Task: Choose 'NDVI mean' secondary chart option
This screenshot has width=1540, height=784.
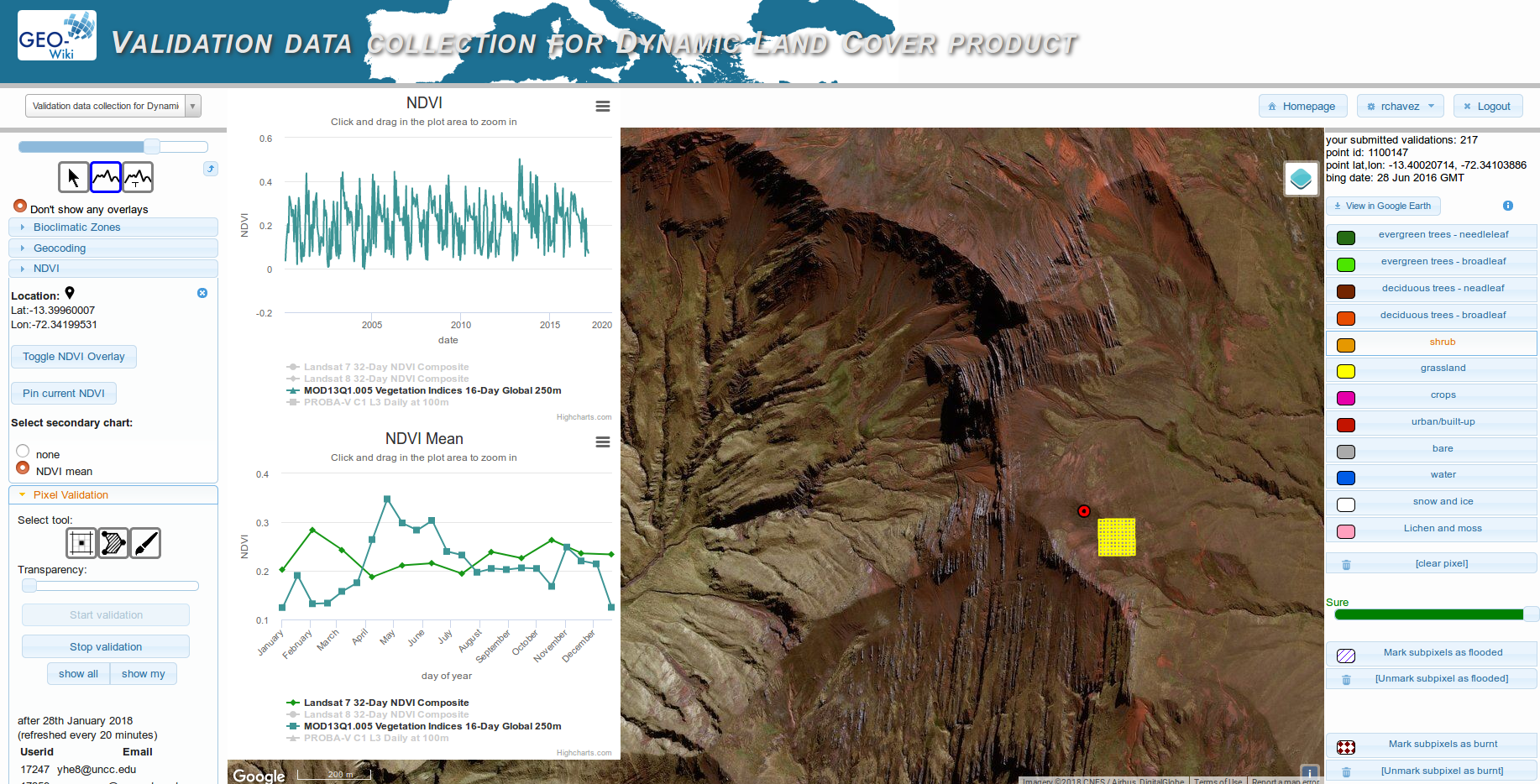Action: [x=23, y=468]
